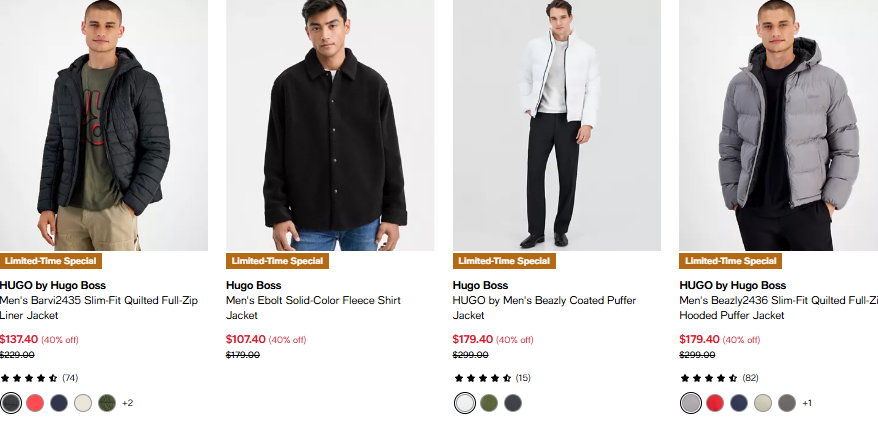The height and width of the screenshot is (424, 878).
Task: Select red swatch for Barvi2435 liner jacket
Action: [35, 403]
